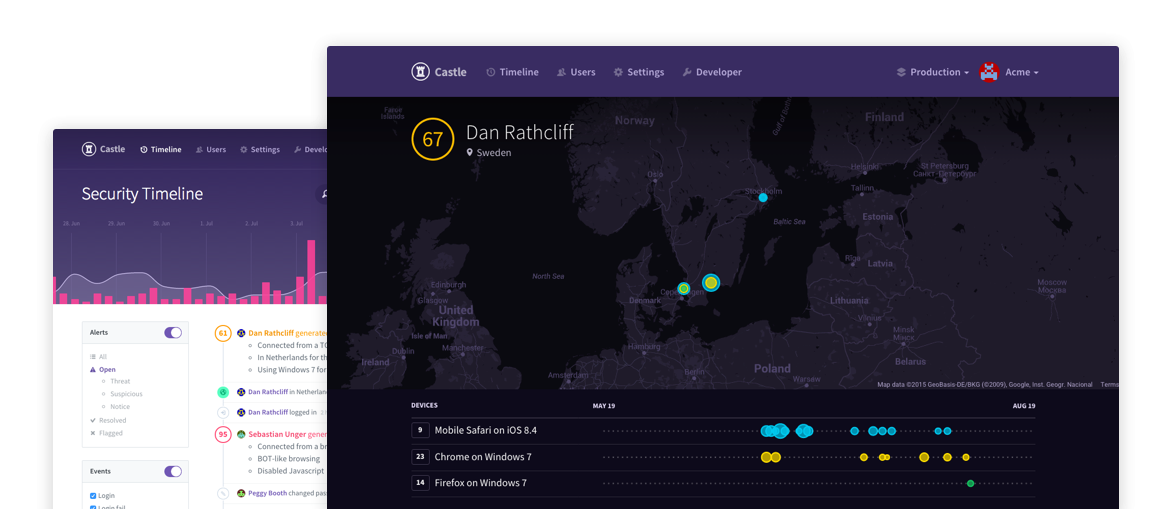Select the small map marker at Copenhagen
The height and width of the screenshot is (509, 1170).
coord(683,288)
